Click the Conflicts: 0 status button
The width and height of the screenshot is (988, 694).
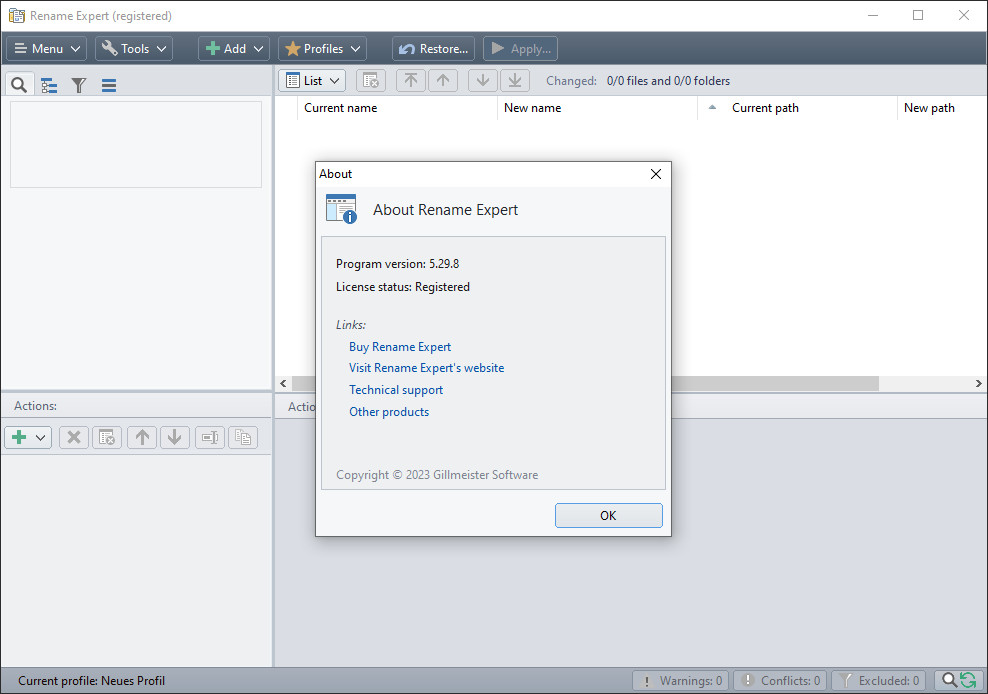(781, 681)
